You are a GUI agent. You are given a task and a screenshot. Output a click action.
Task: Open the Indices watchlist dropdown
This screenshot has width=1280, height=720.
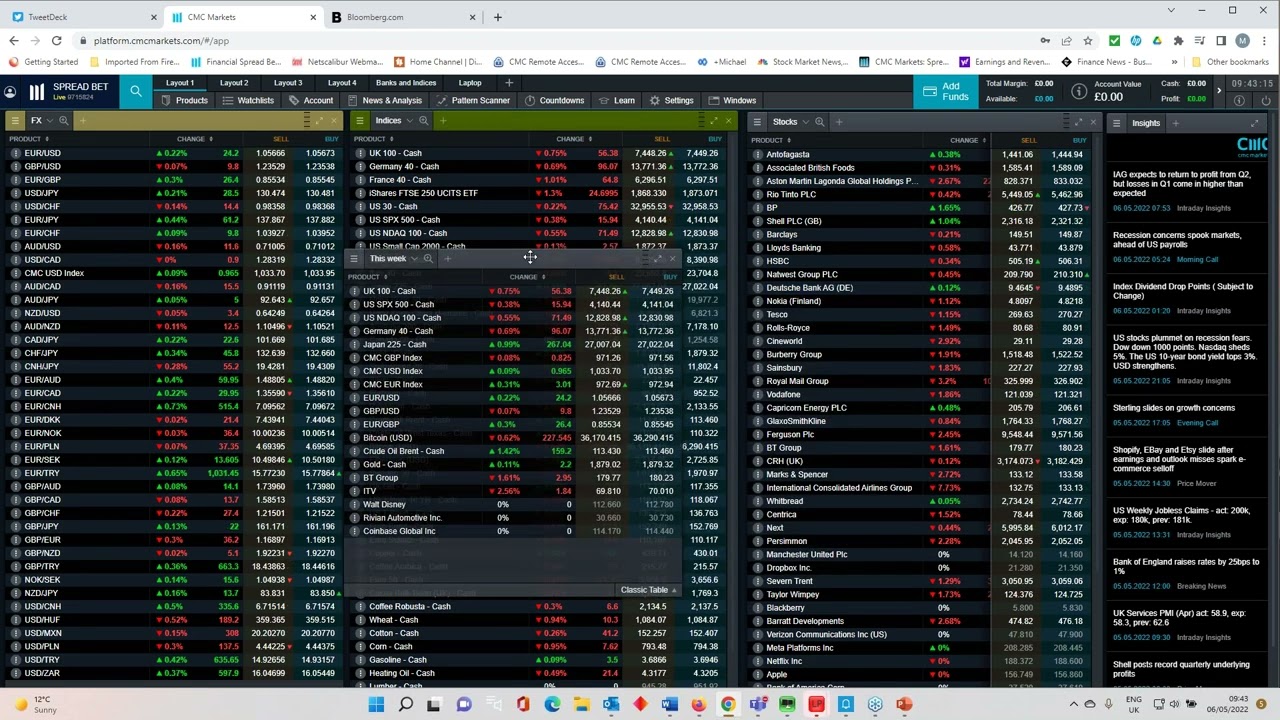point(409,121)
